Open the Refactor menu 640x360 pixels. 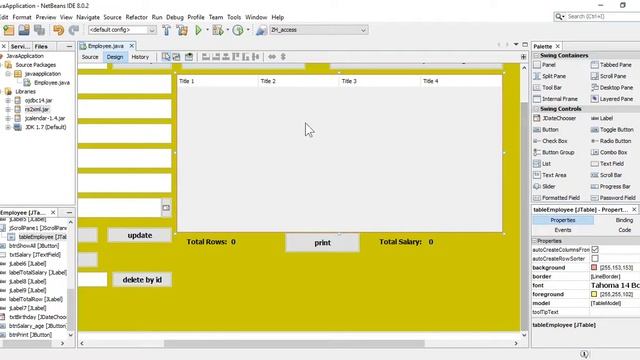(x=136, y=17)
